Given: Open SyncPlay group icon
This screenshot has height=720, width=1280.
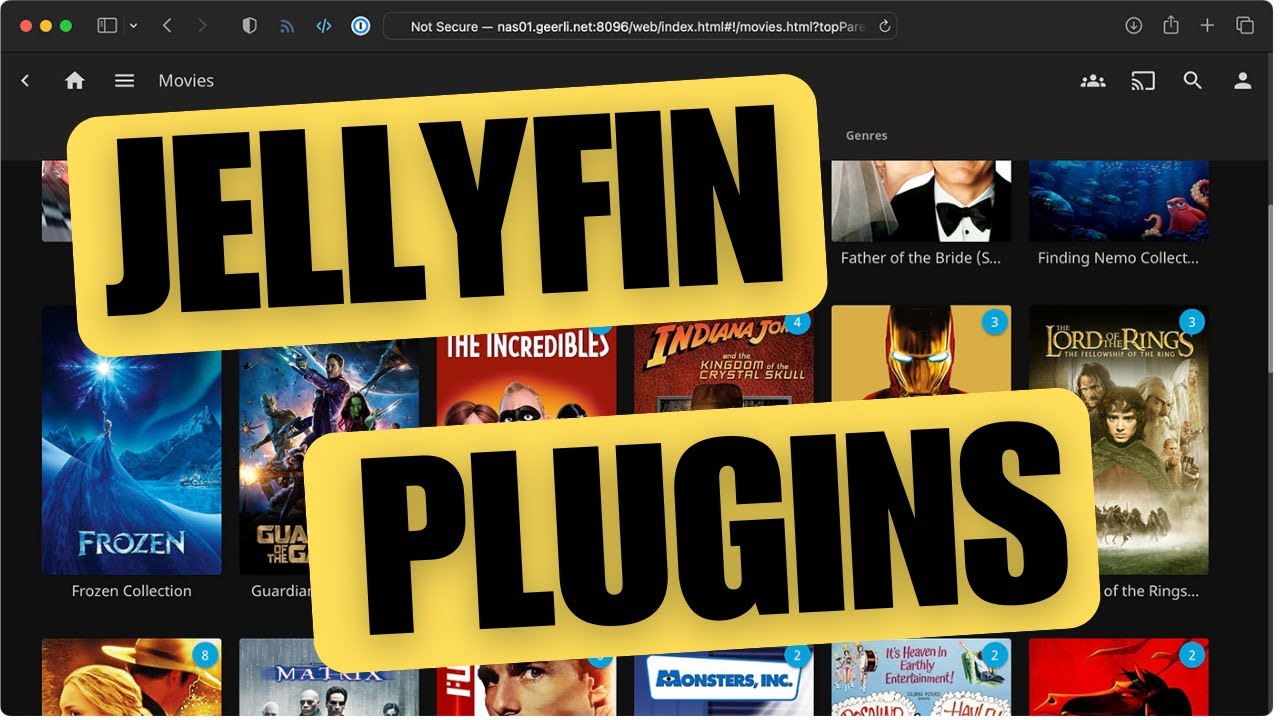Looking at the screenshot, I should [x=1093, y=81].
